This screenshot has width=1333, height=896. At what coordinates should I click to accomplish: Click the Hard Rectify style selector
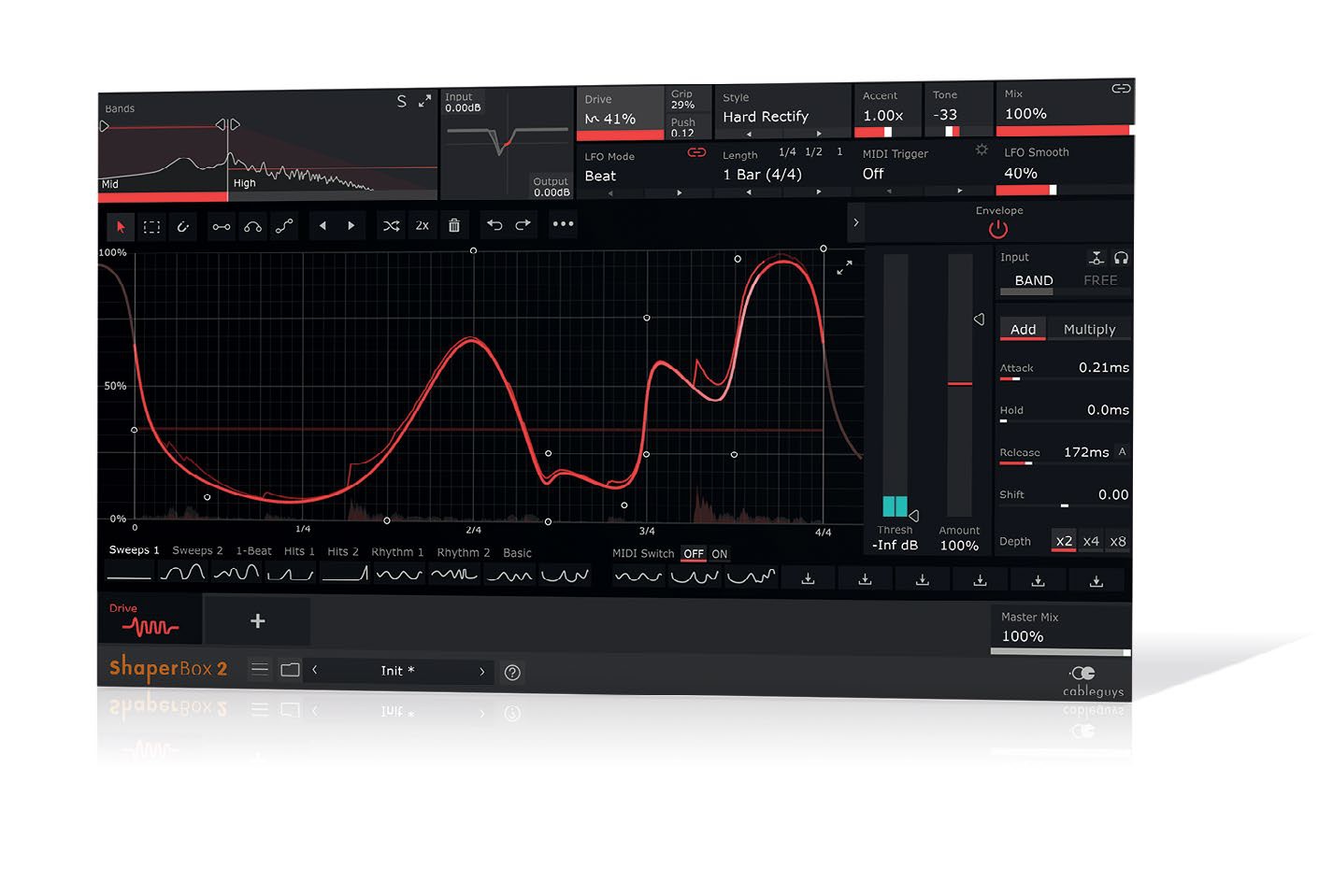pos(766,117)
